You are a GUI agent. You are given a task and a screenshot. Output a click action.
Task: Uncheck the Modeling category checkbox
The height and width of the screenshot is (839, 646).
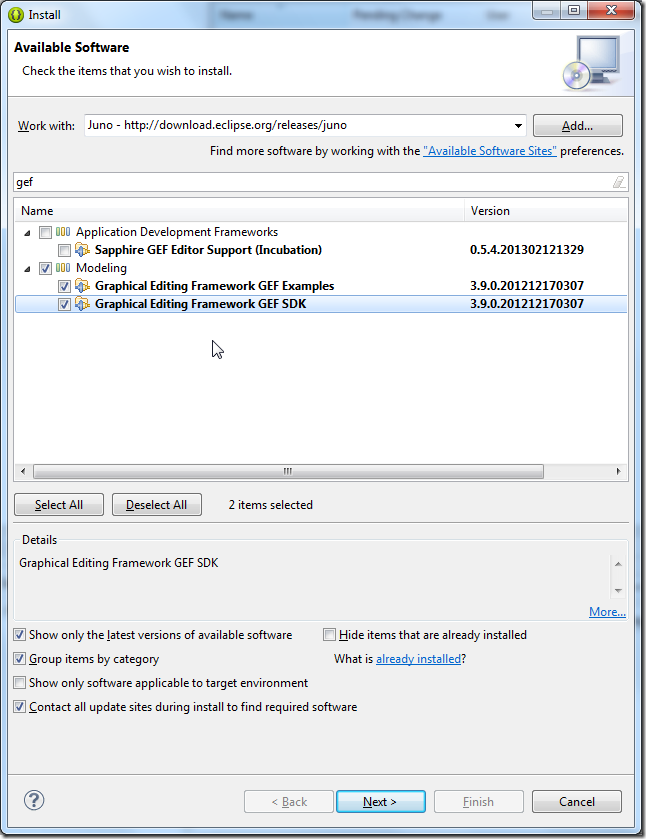point(45,268)
